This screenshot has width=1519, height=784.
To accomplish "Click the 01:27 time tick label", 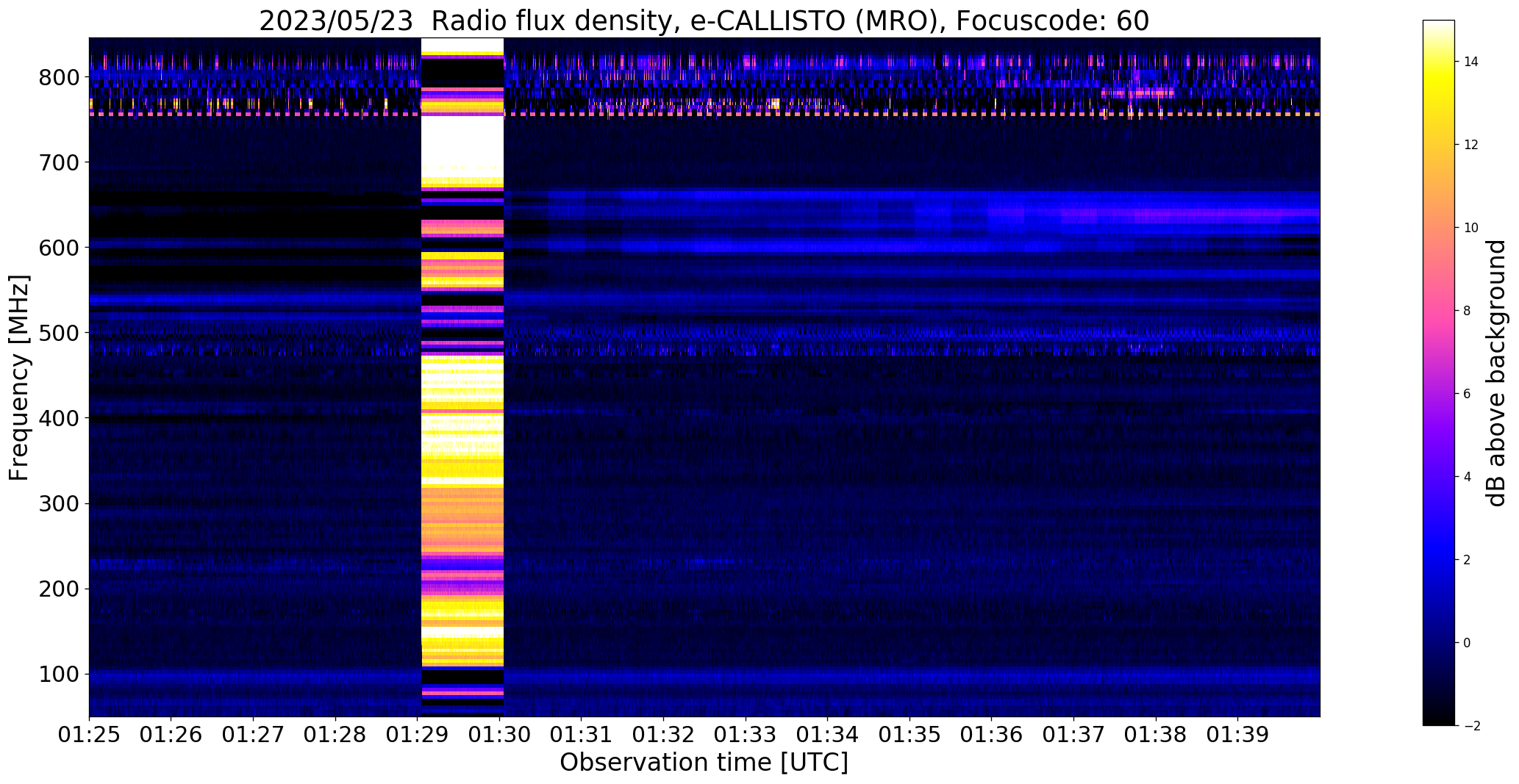I will coord(253,735).
